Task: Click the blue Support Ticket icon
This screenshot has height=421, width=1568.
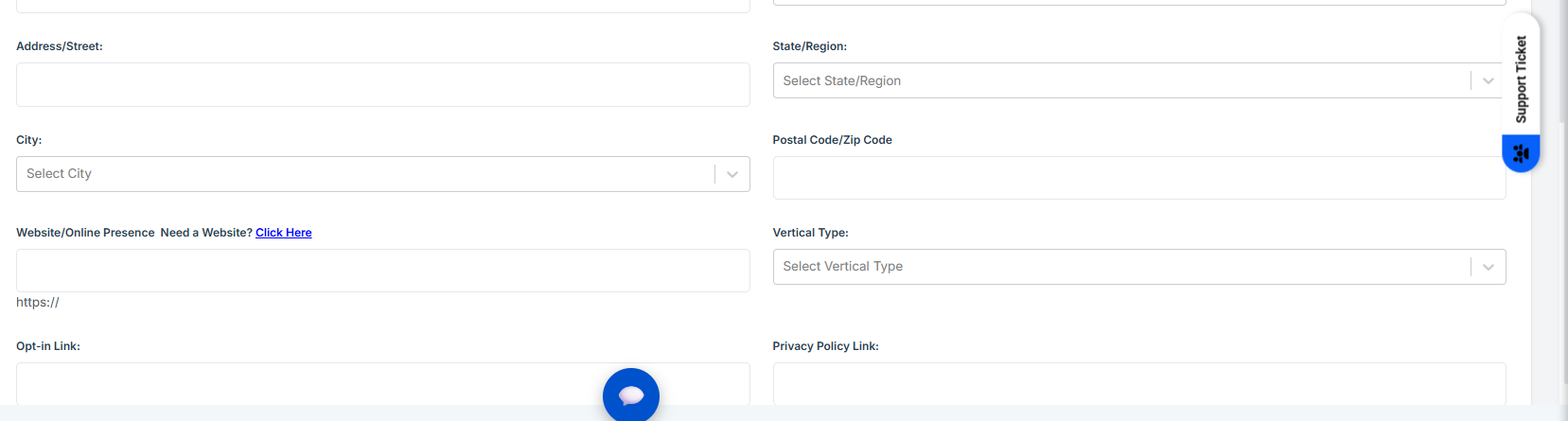Action: tap(1521, 152)
